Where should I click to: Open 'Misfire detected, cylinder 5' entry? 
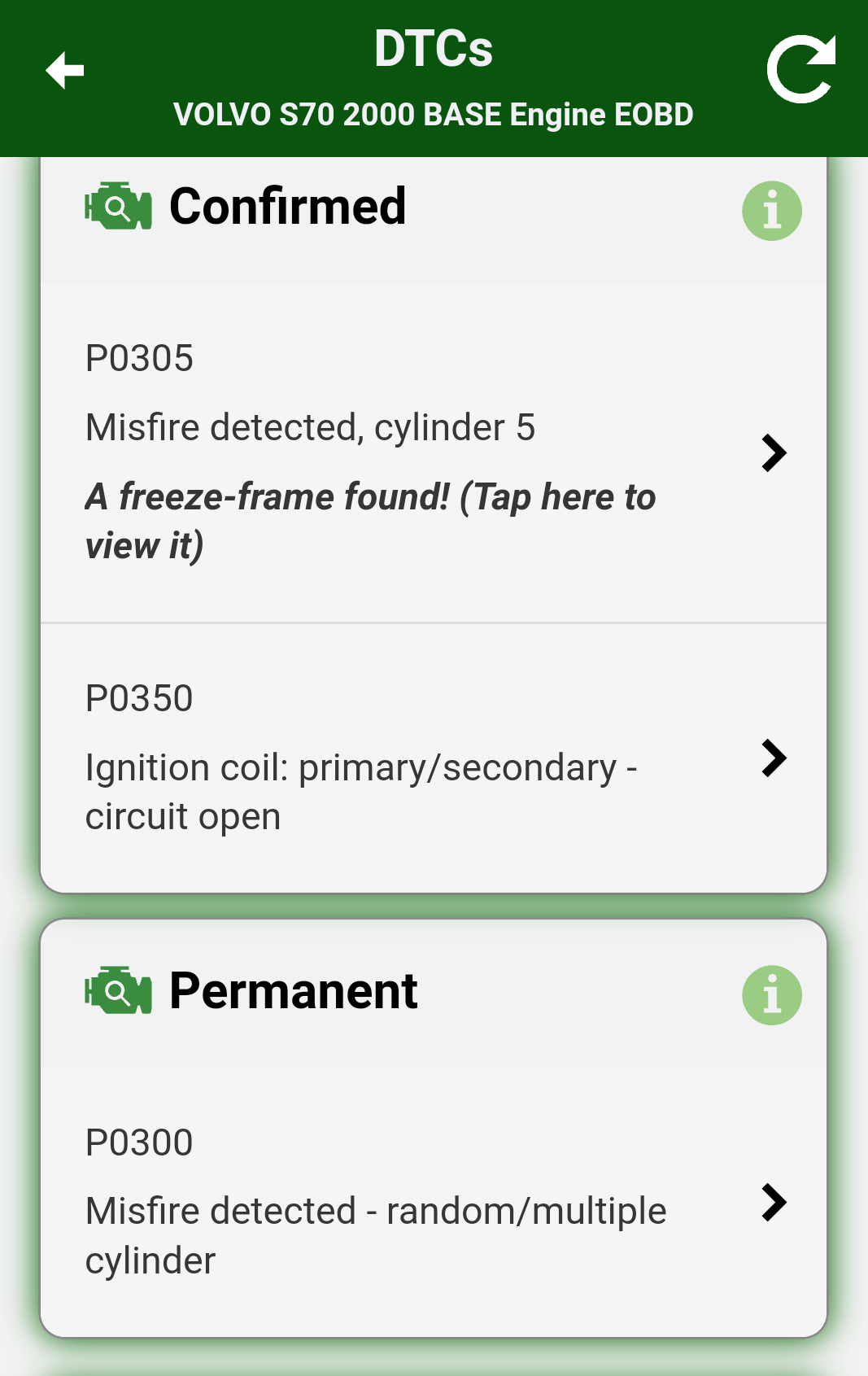pyautogui.click(x=310, y=428)
